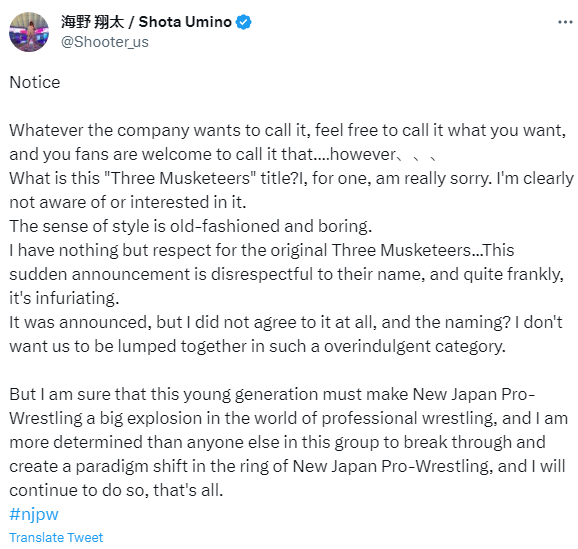Click the line "it's infuriating."
578x549 pixels.
64,298
